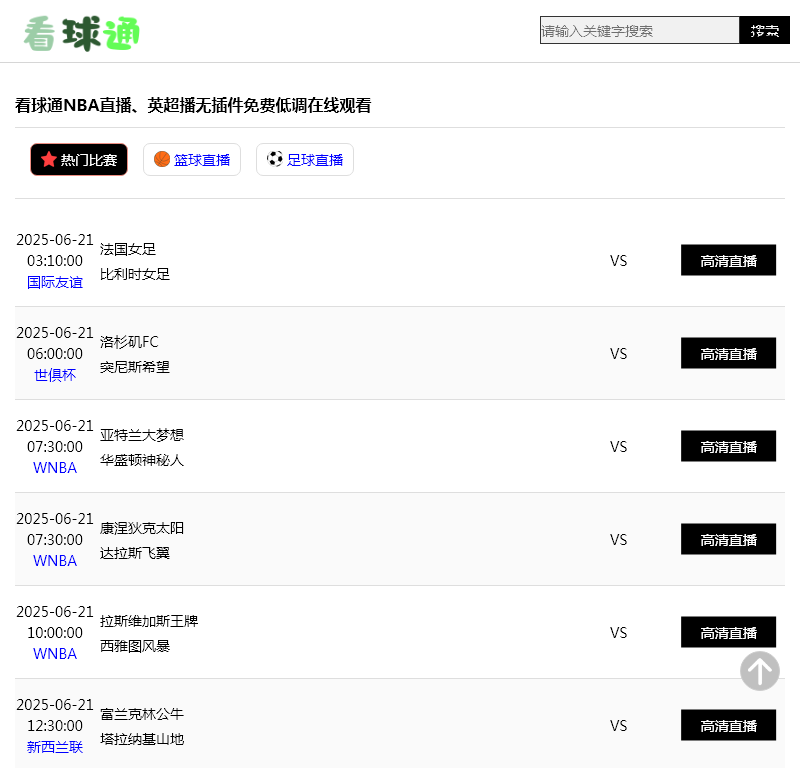Click the scroll-to-top arrow icon
Image resolution: width=800 pixels, height=768 pixels.
760,671
